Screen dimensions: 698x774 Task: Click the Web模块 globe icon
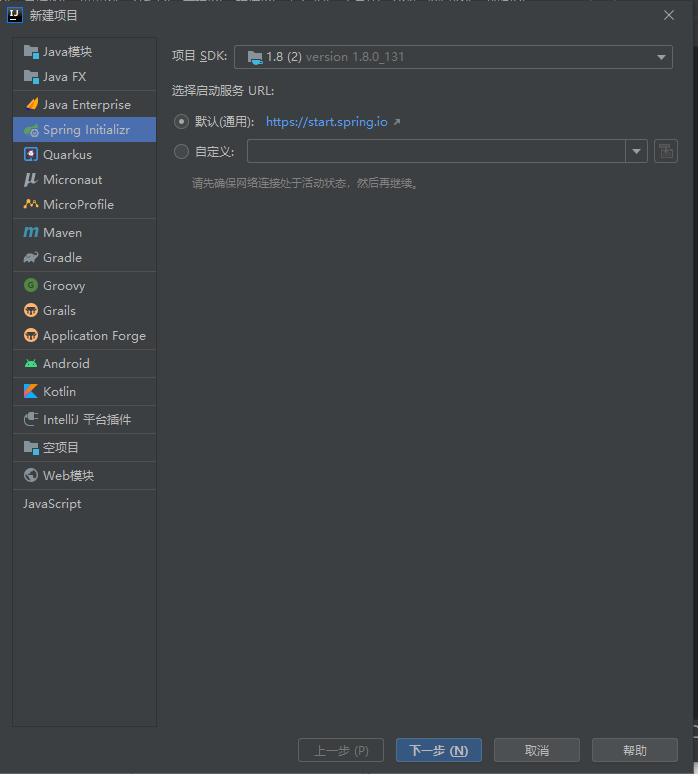(x=31, y=475)
